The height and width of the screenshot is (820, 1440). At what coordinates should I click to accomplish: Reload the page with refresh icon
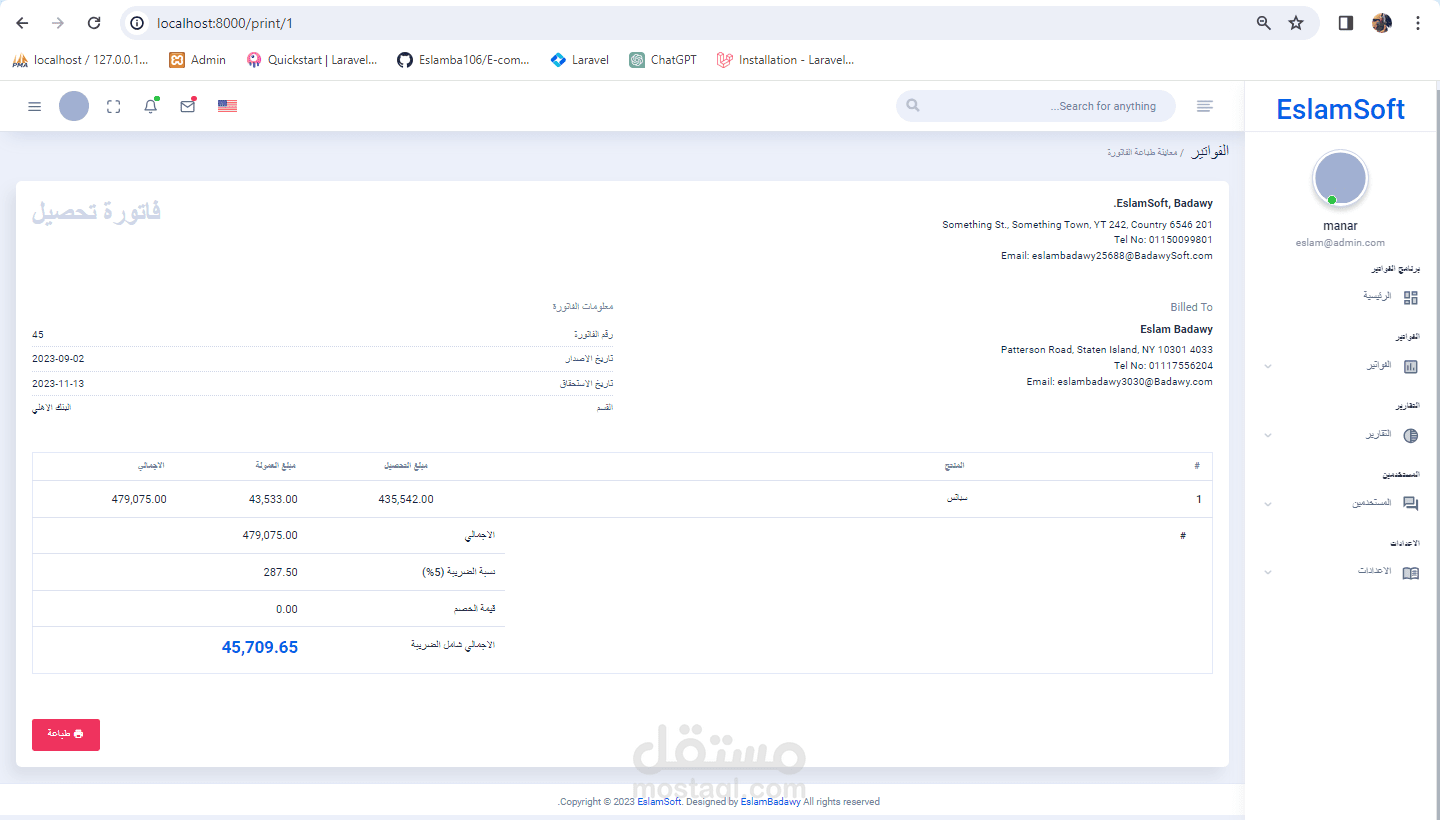click(x=94, y=23)
